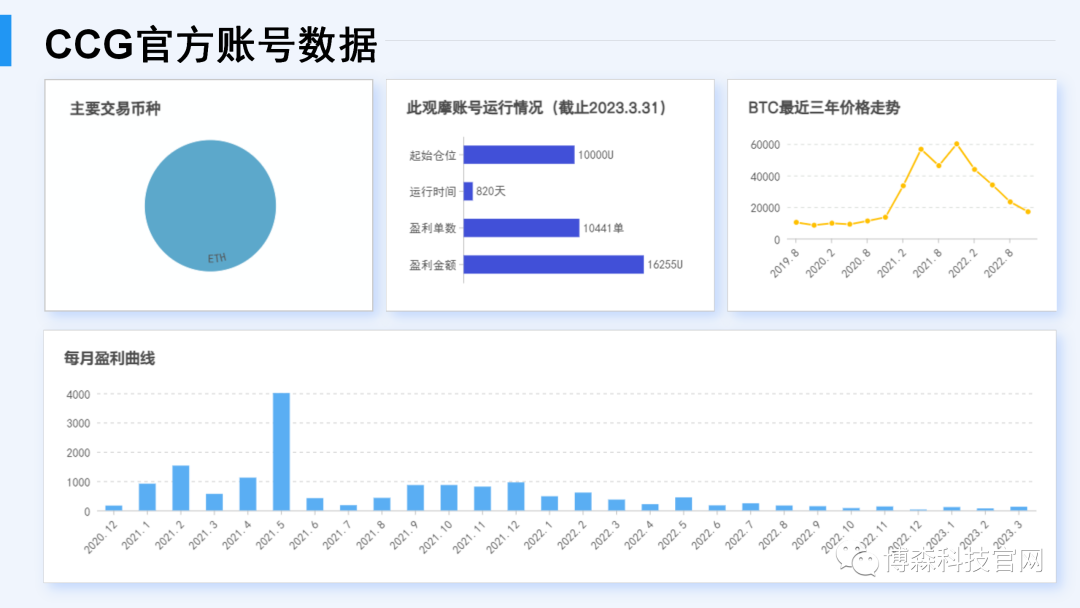Click the 10441单 value label
The image size is (1080, 608).
tap(603, 228)
